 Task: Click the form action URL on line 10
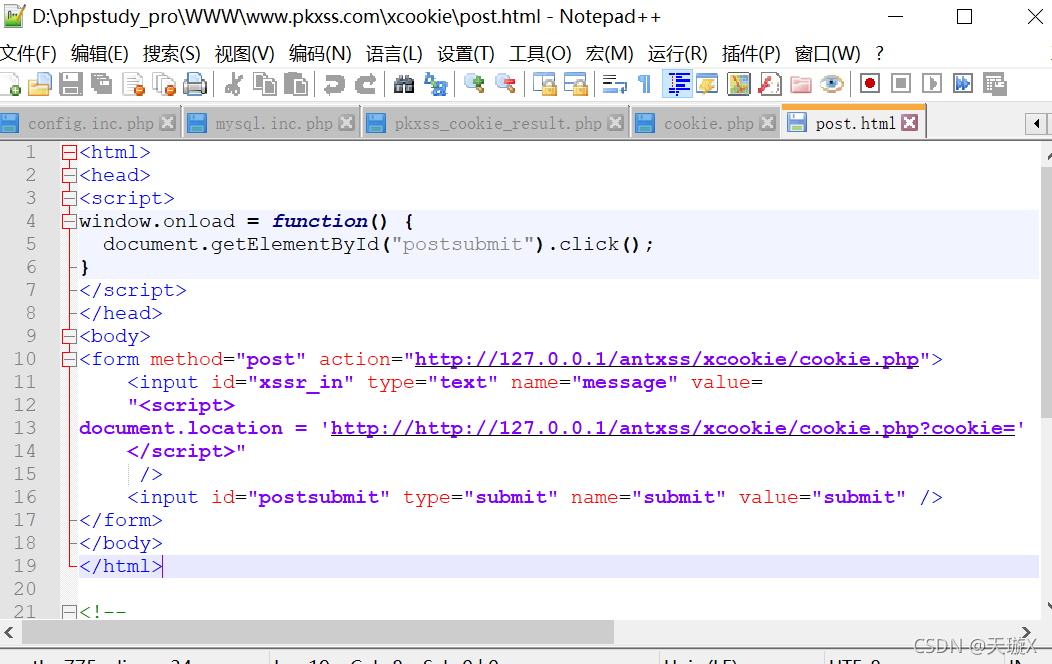(x=666, y=359)
